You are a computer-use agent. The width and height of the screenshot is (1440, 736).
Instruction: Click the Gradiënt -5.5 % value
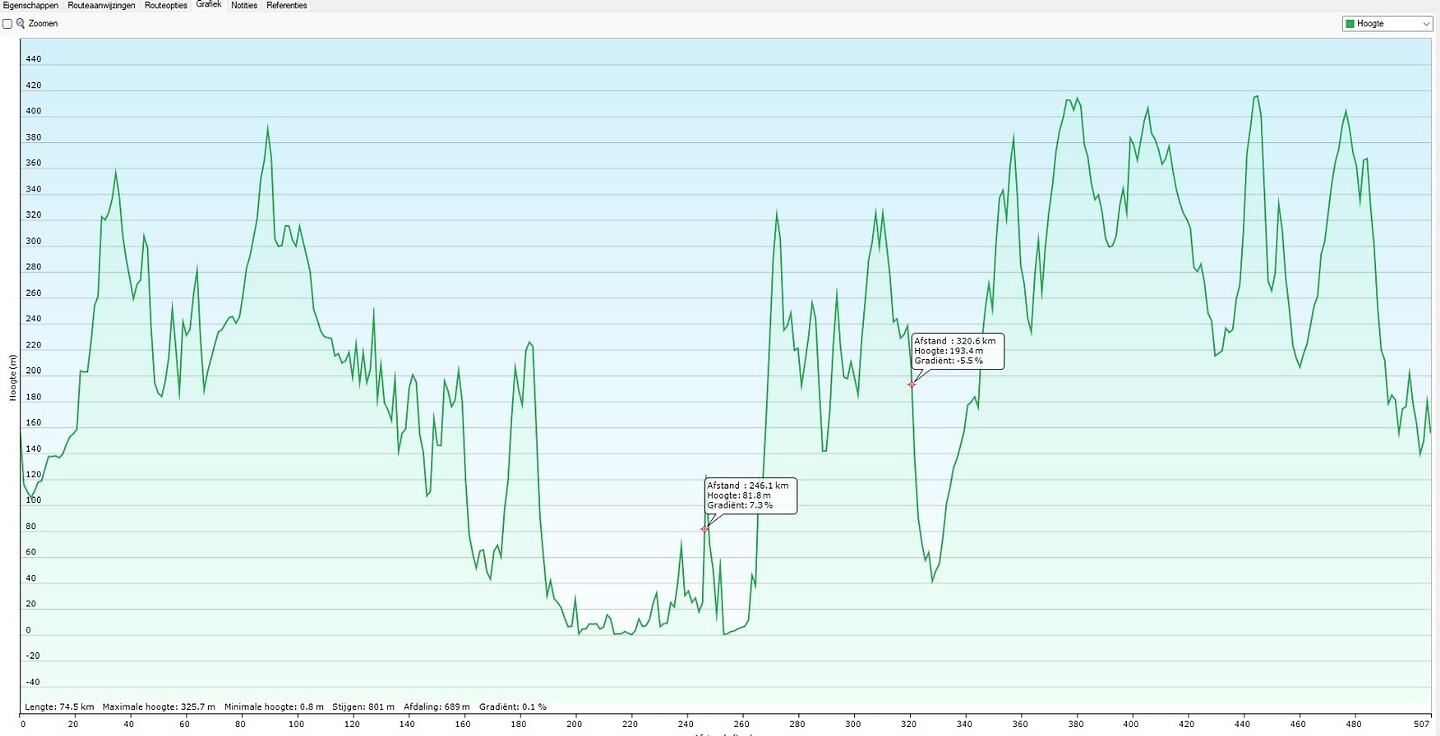pos(948,361)
